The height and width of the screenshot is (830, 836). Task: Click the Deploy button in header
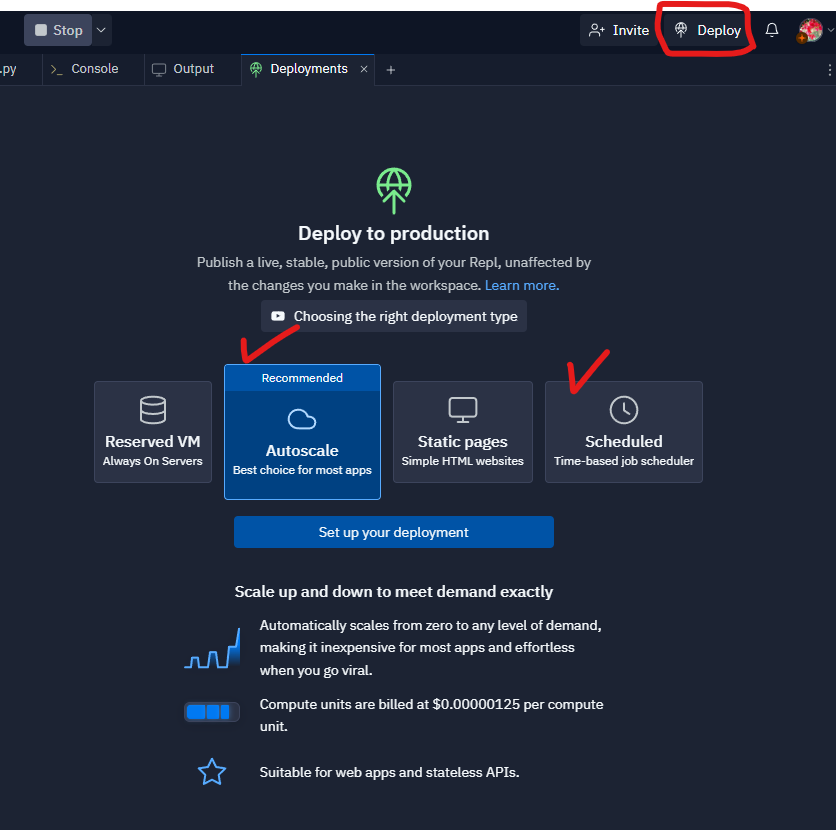pos(708,30)
